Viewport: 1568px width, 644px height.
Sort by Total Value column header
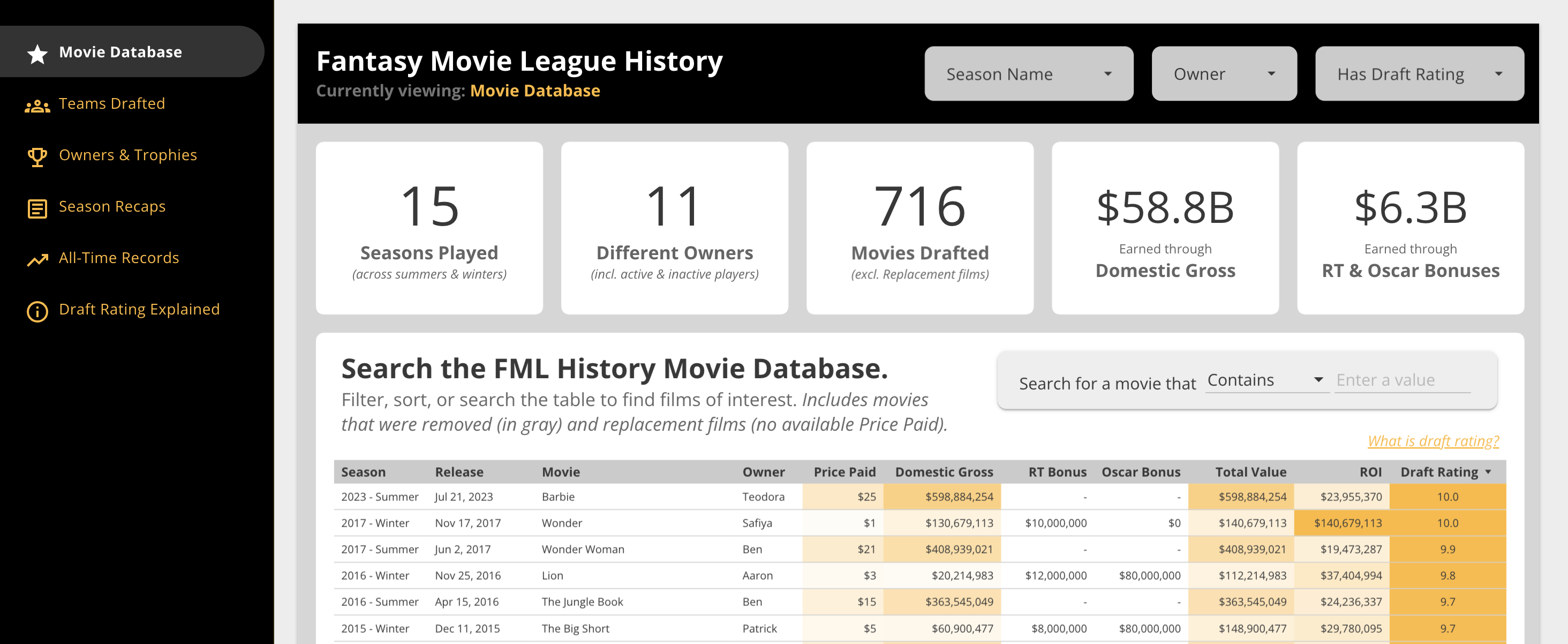1250,471
